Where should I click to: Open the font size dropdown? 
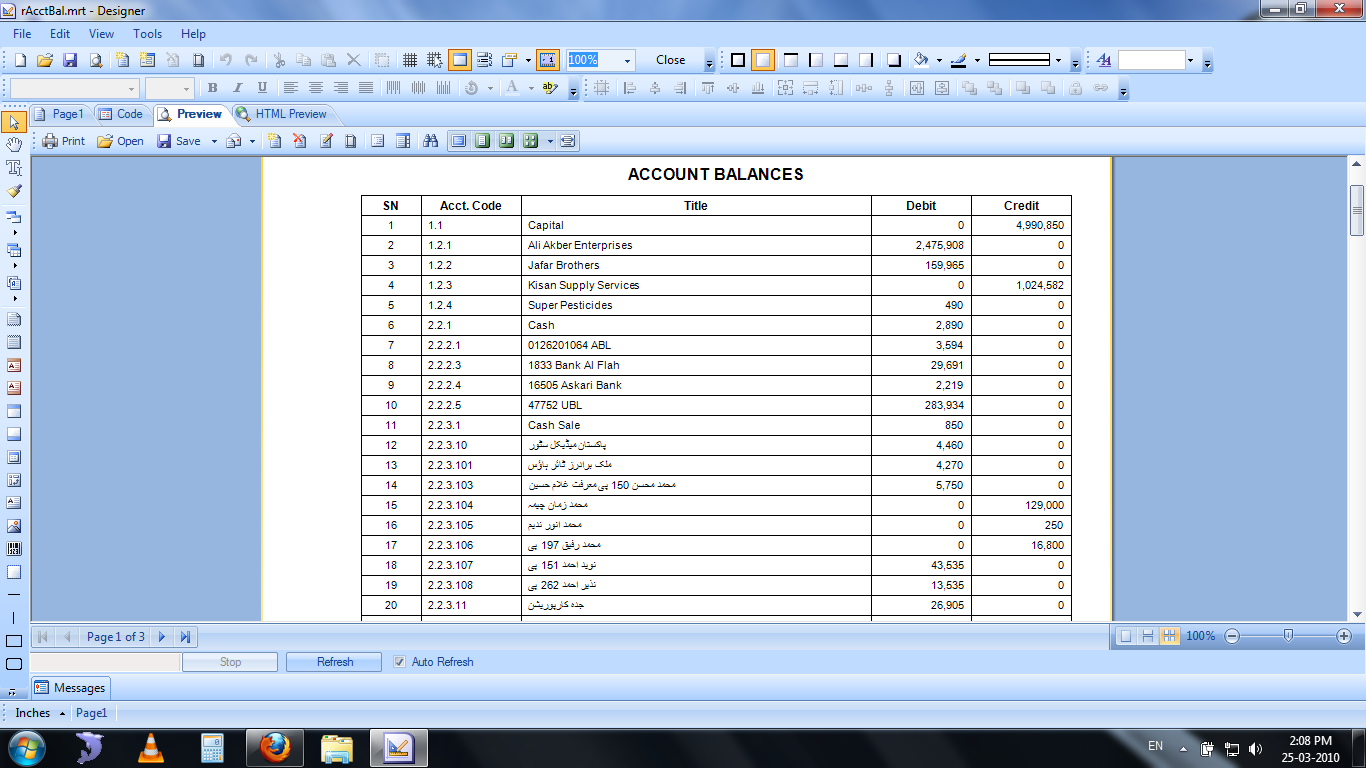tap(187, 88)
